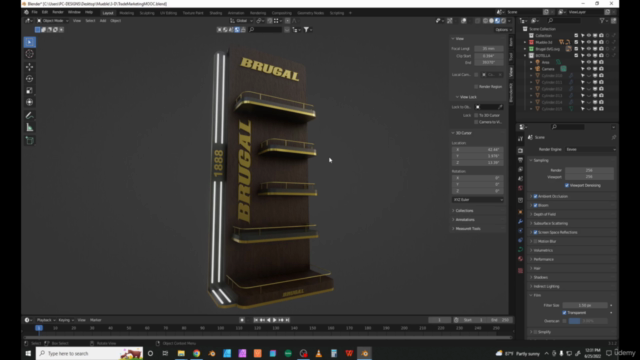Toggle Film Transparent checkbox
Image resolution: width=640 pixels, height=360 pixels.
(x=564, y=313)
